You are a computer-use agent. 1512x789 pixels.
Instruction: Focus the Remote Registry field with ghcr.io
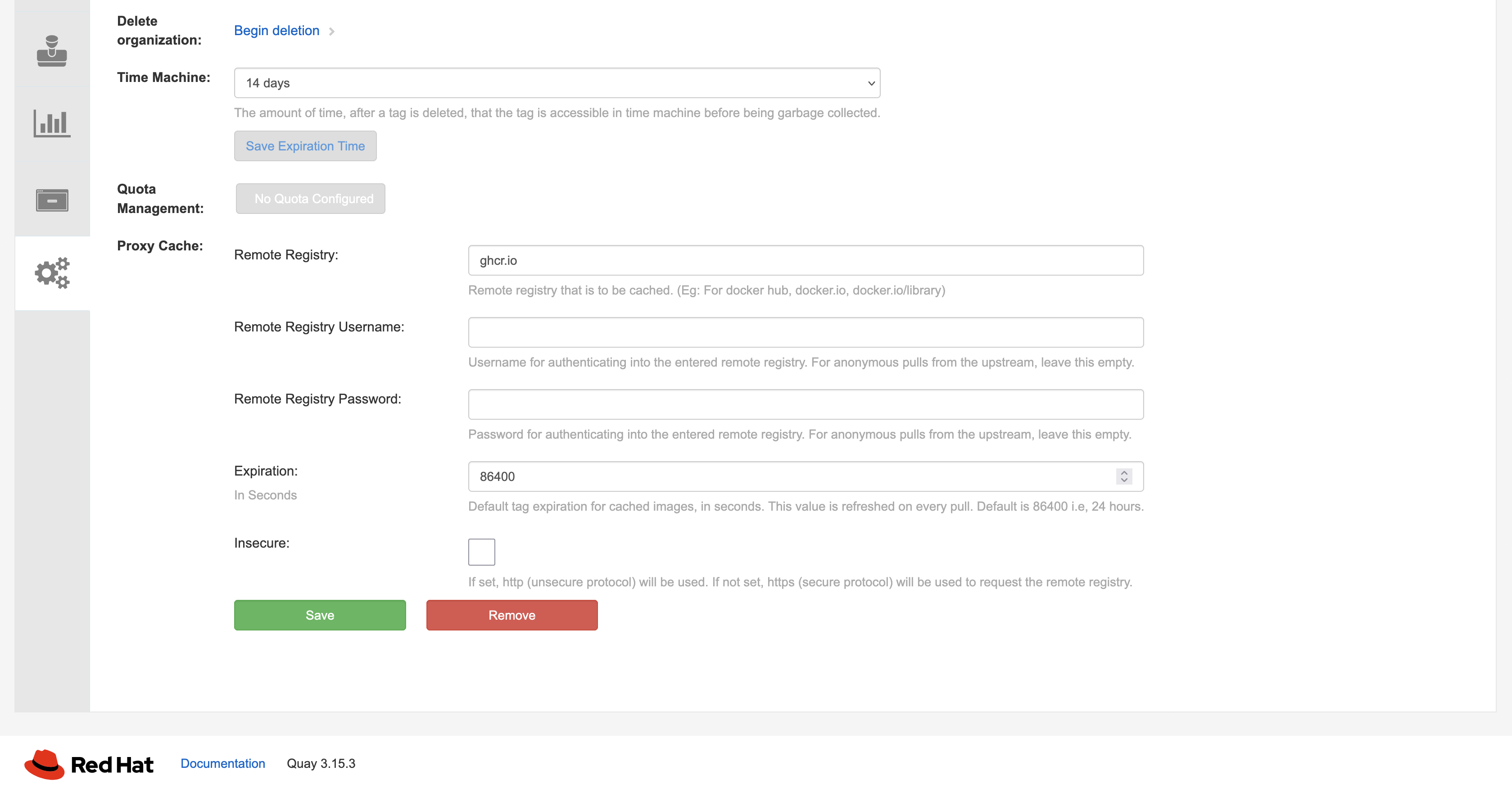tap(805, 260)
